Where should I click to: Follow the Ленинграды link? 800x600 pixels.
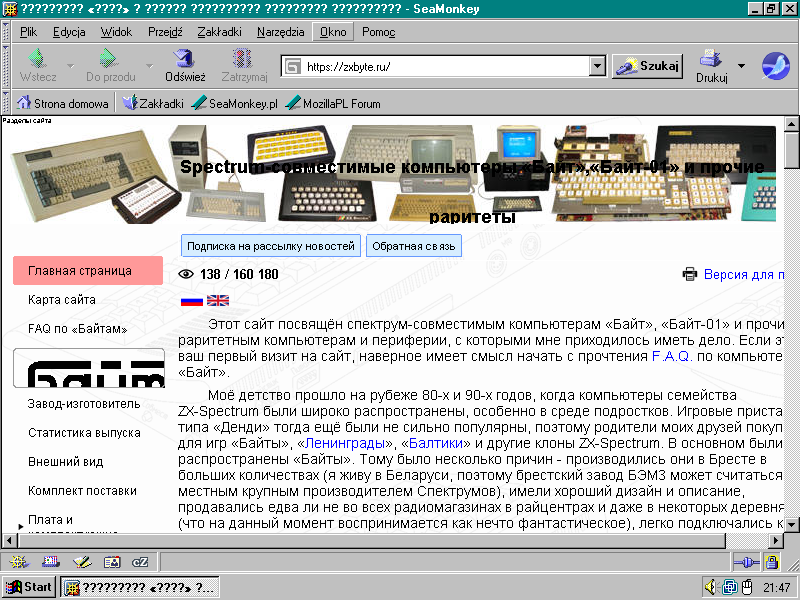345,443
